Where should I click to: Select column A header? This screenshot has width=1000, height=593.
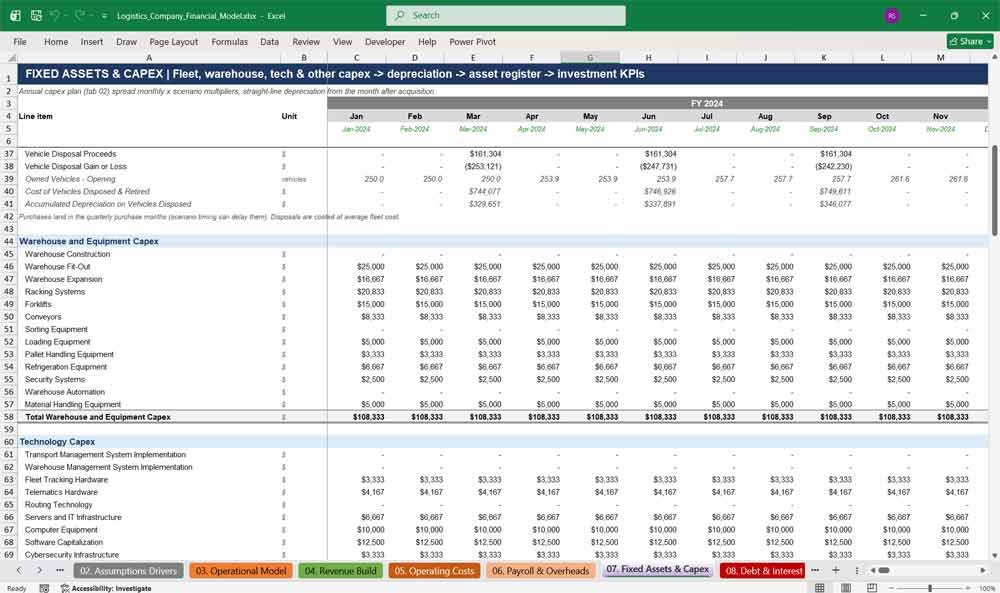(x=149, y=57)
